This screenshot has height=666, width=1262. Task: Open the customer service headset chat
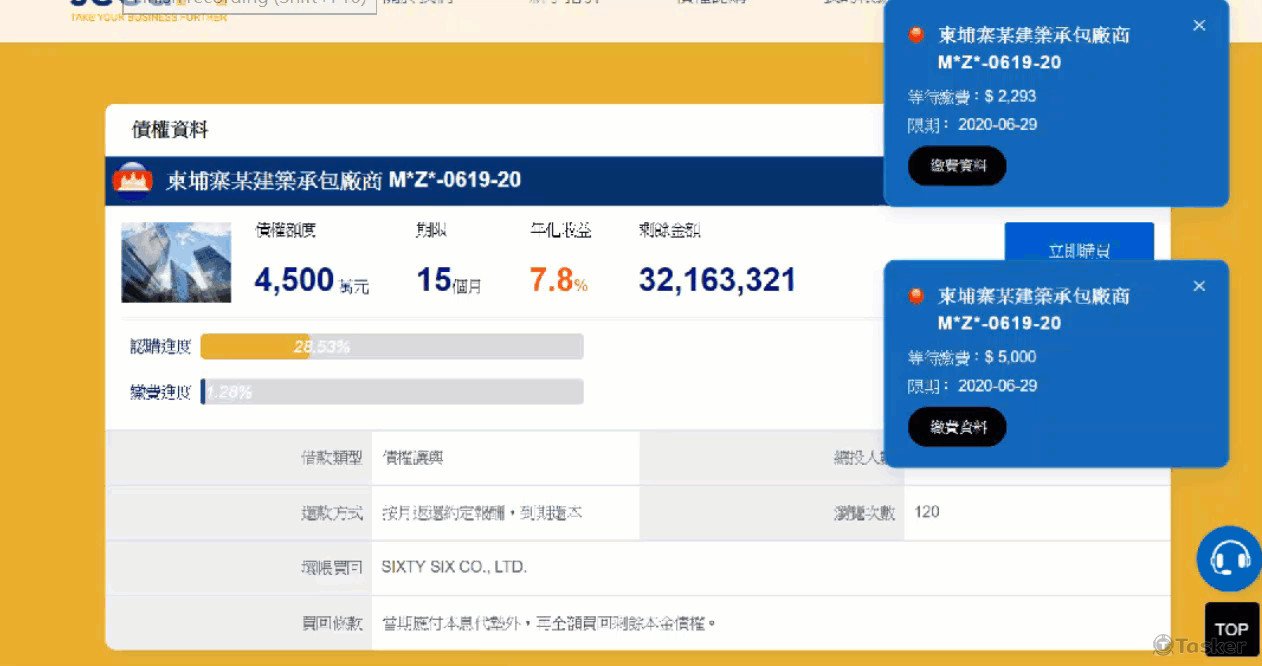click(1229, 558)
